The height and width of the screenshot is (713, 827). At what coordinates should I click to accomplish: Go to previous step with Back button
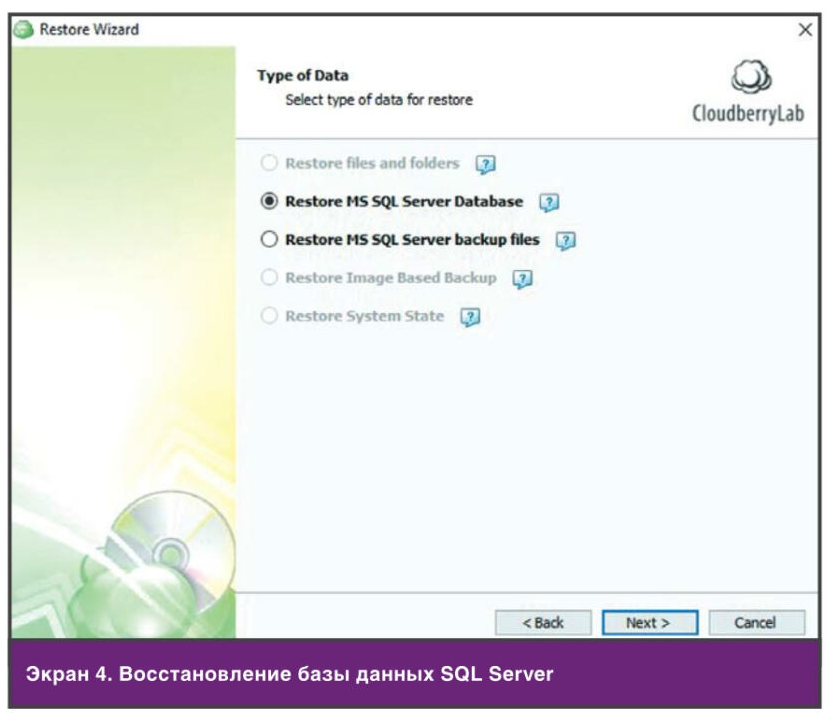coord(543,623)
